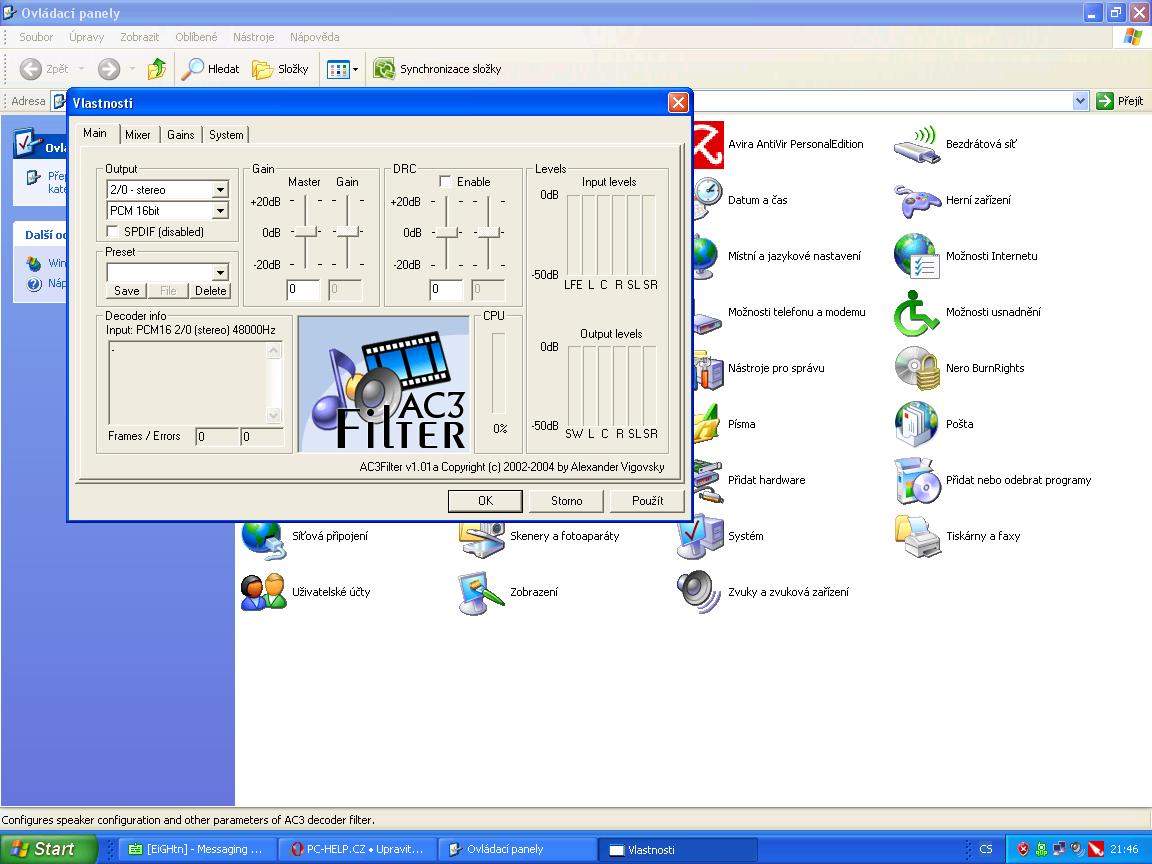
Task: Click the Master gain slider handle
Action: point(304,232)
